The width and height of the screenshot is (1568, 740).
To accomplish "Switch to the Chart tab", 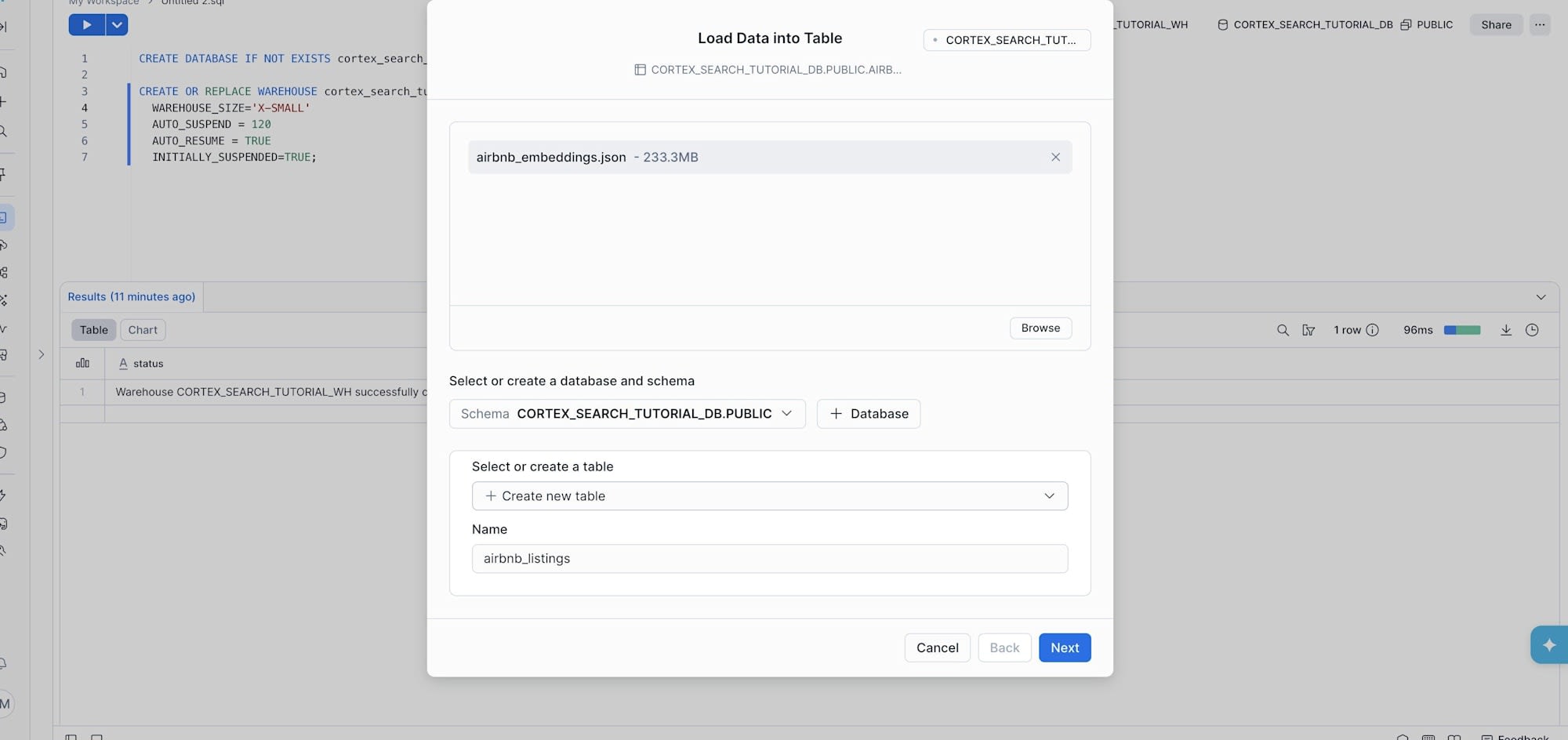I will 143,330.
